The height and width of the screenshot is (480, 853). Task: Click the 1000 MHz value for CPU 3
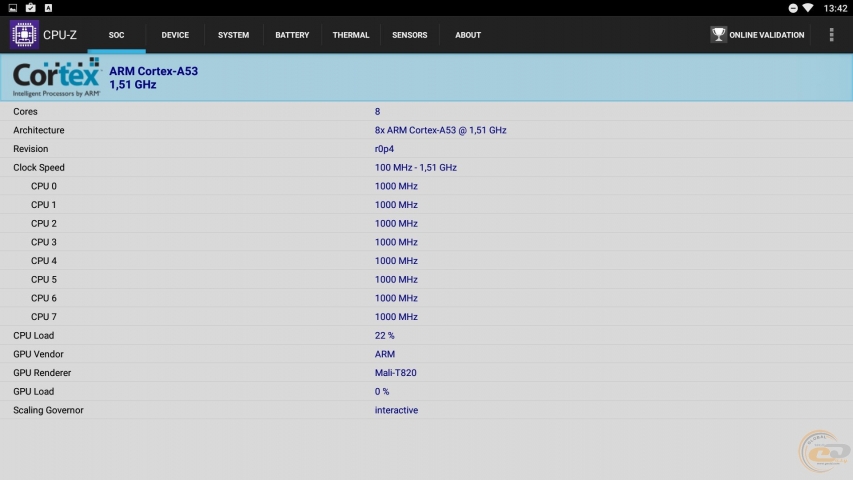[396, 242]
